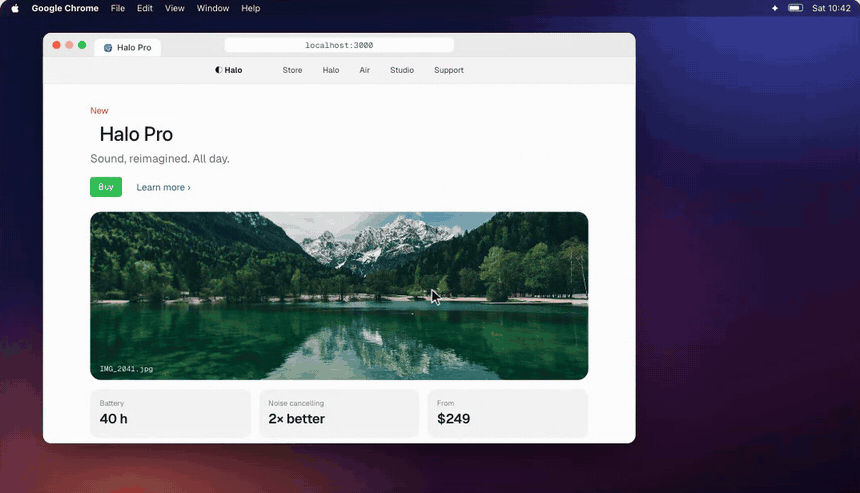Open the Apple menu
Viewport: 860px width, 493px height.
tap(15, 8)
